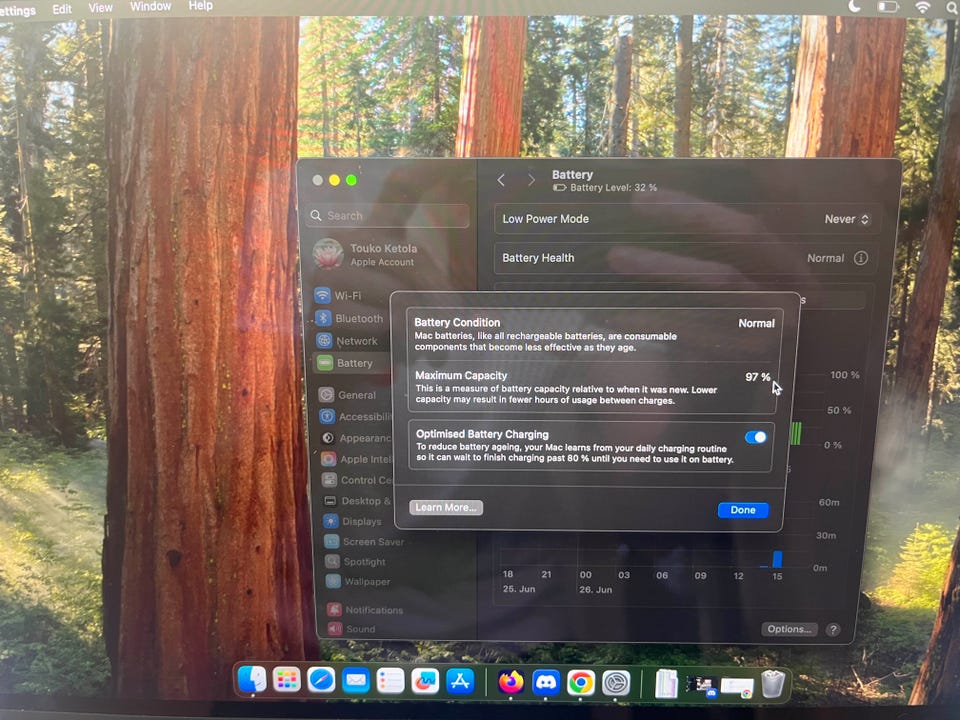The height and width of the screenshot is (720, 960).
Task: Select Spotlight in the sidebar
Action: tap(356, 561)
